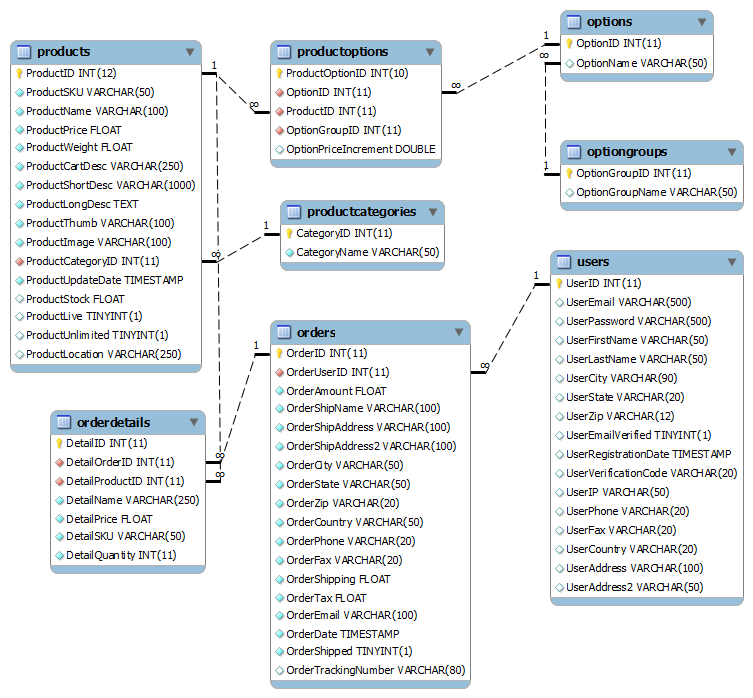Click the OrderUserID foreign key diamond
Screen dimensions: 753x698
280,372
